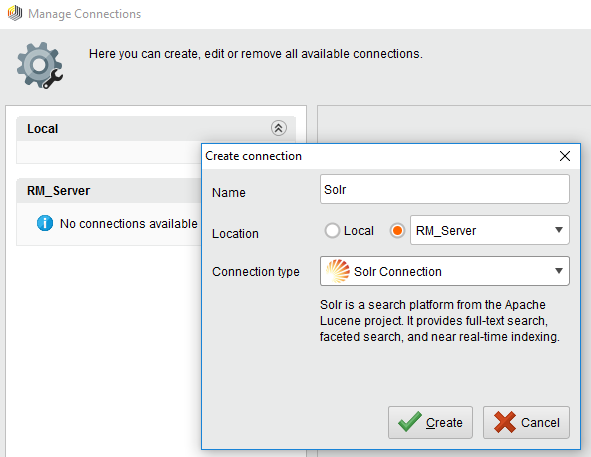
Task: Click the Name field containing Solr
Action: coord(445,189)
